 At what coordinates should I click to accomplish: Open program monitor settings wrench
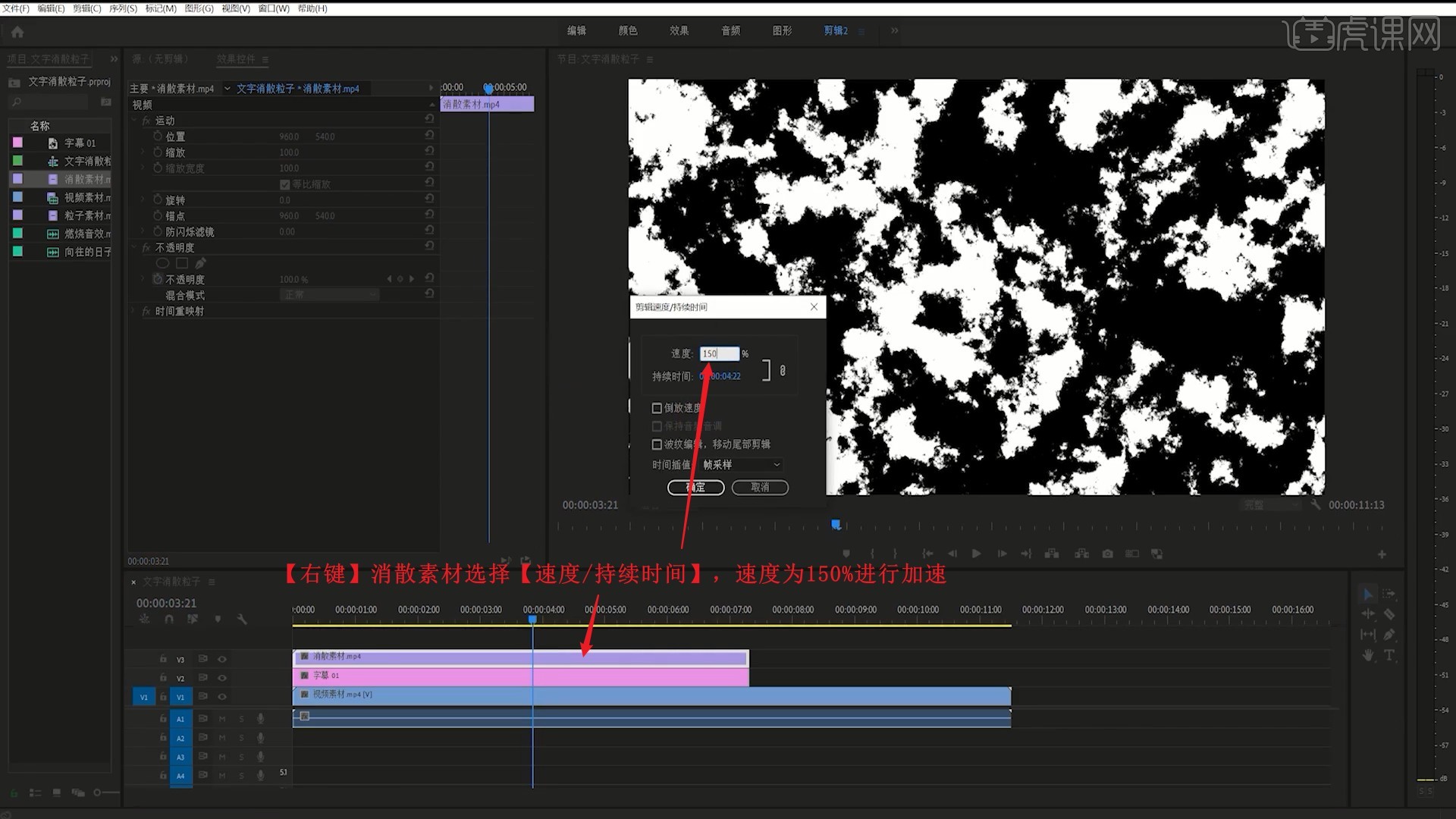(x=1316, y=504)
